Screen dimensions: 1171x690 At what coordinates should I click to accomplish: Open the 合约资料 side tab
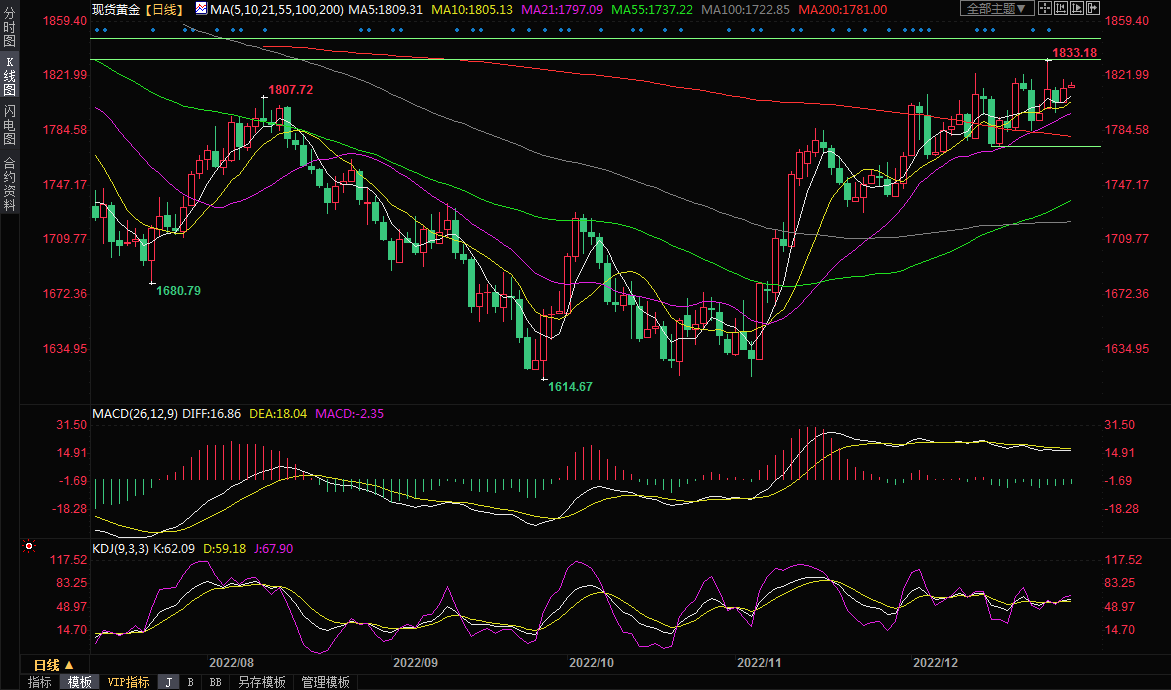[x=9, y=184]
